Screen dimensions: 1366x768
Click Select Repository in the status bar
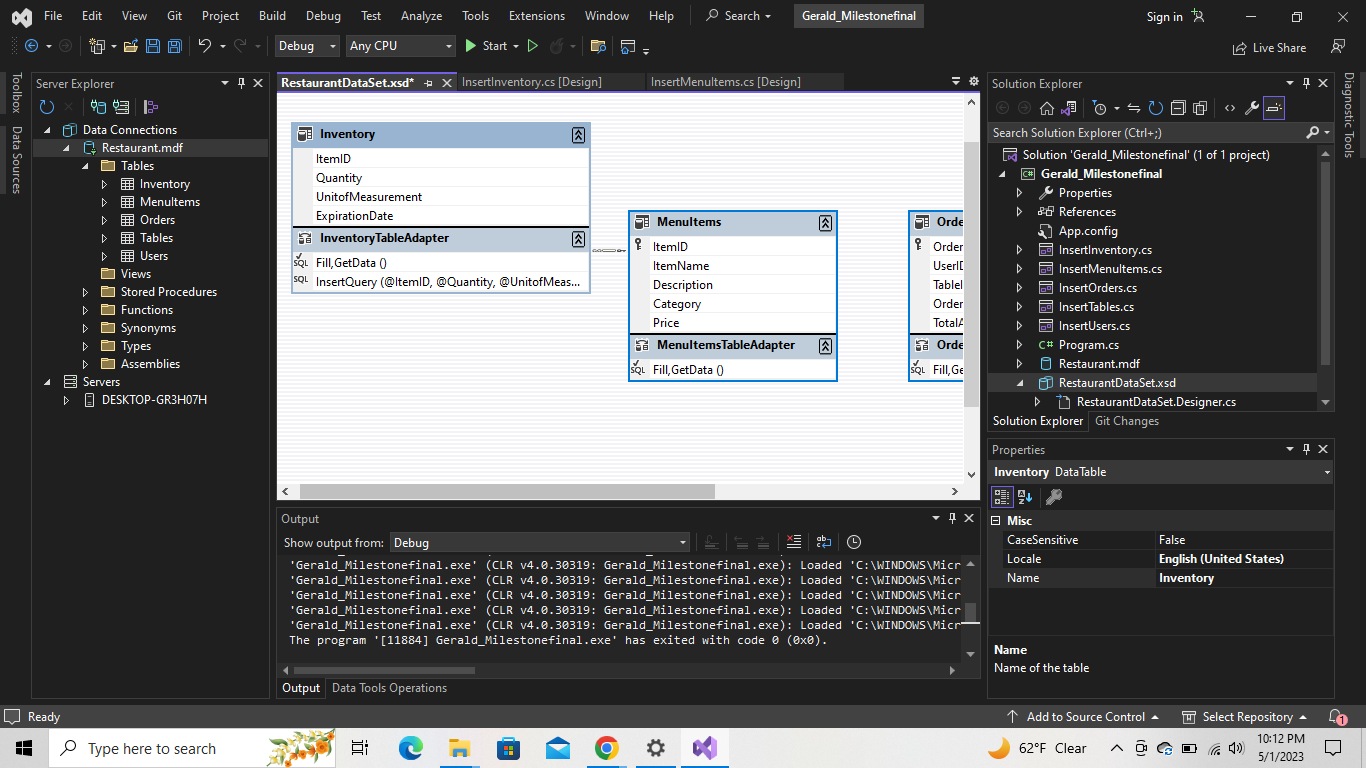coord(1244,716)
